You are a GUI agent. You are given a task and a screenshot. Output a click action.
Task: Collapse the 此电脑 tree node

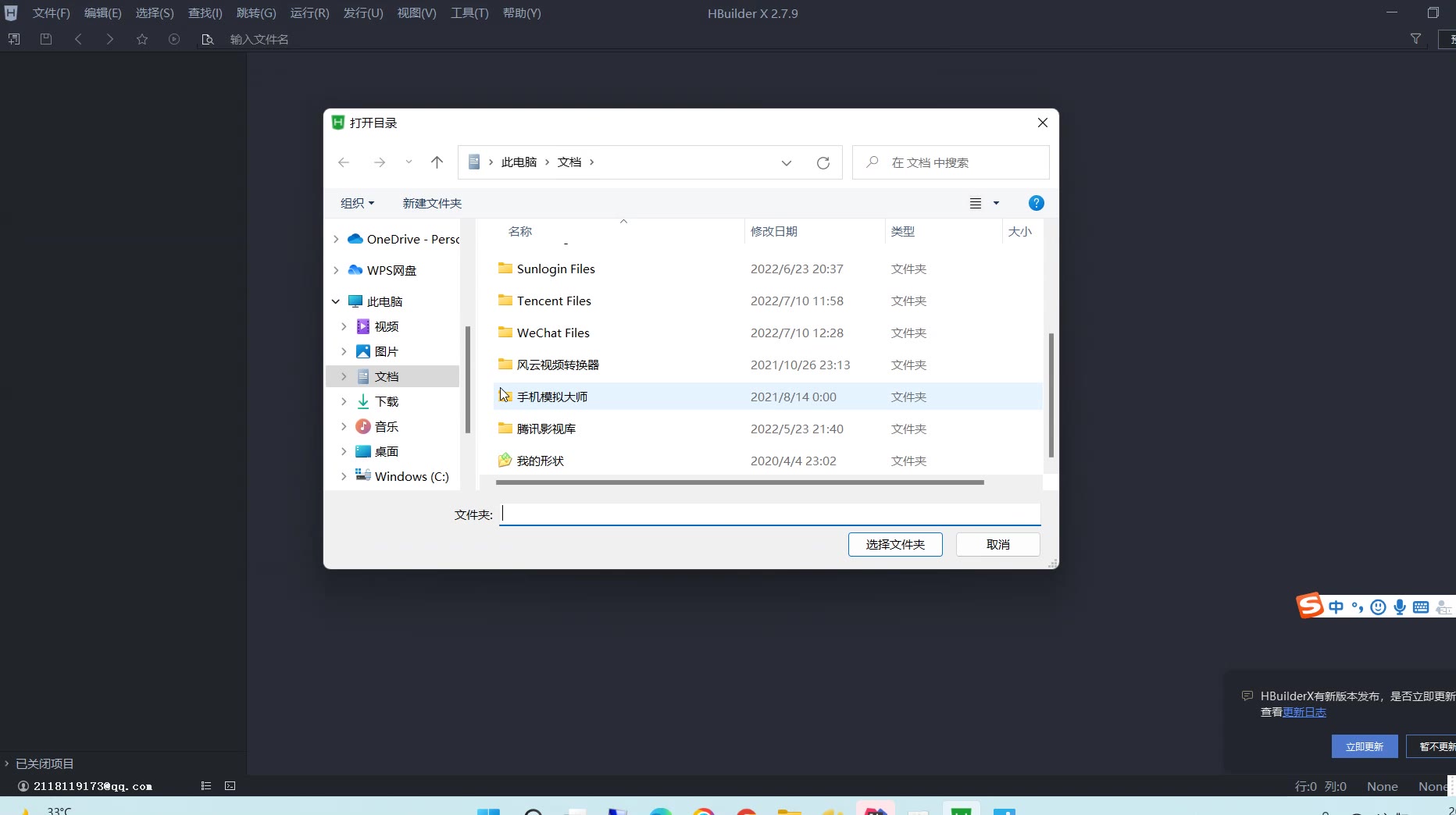click(x=336, y=301)
